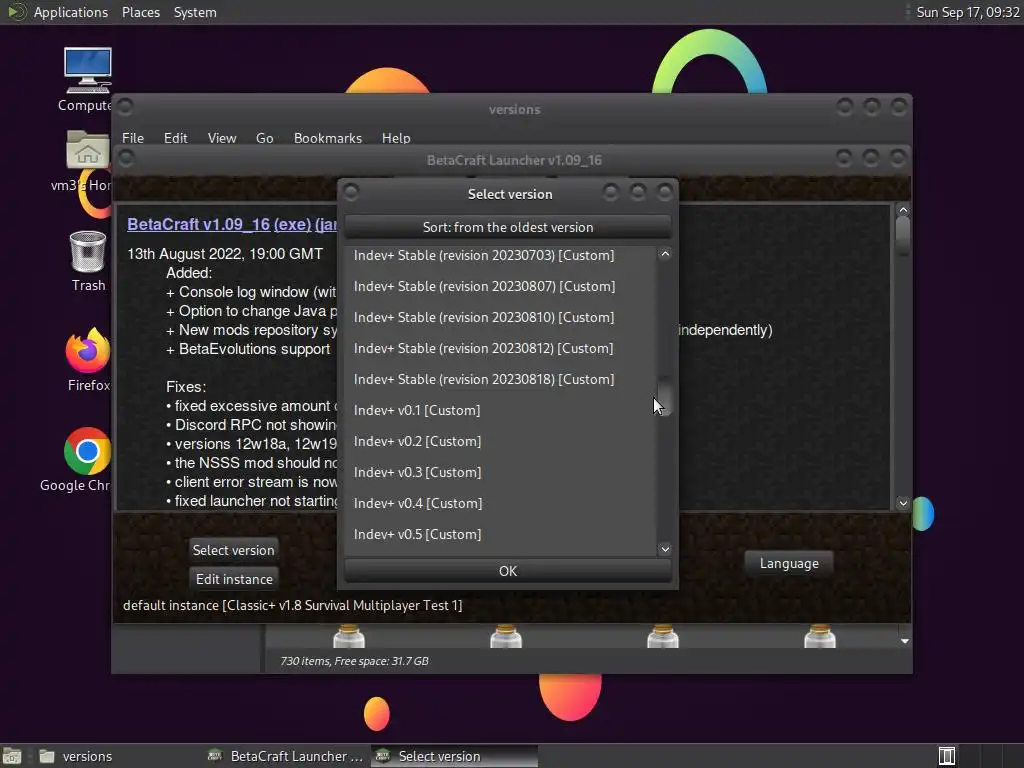1024x768 pixels.
Task: Click version list scrollbar down arrow
Action: pyautogui.click(x=665, y=549)
